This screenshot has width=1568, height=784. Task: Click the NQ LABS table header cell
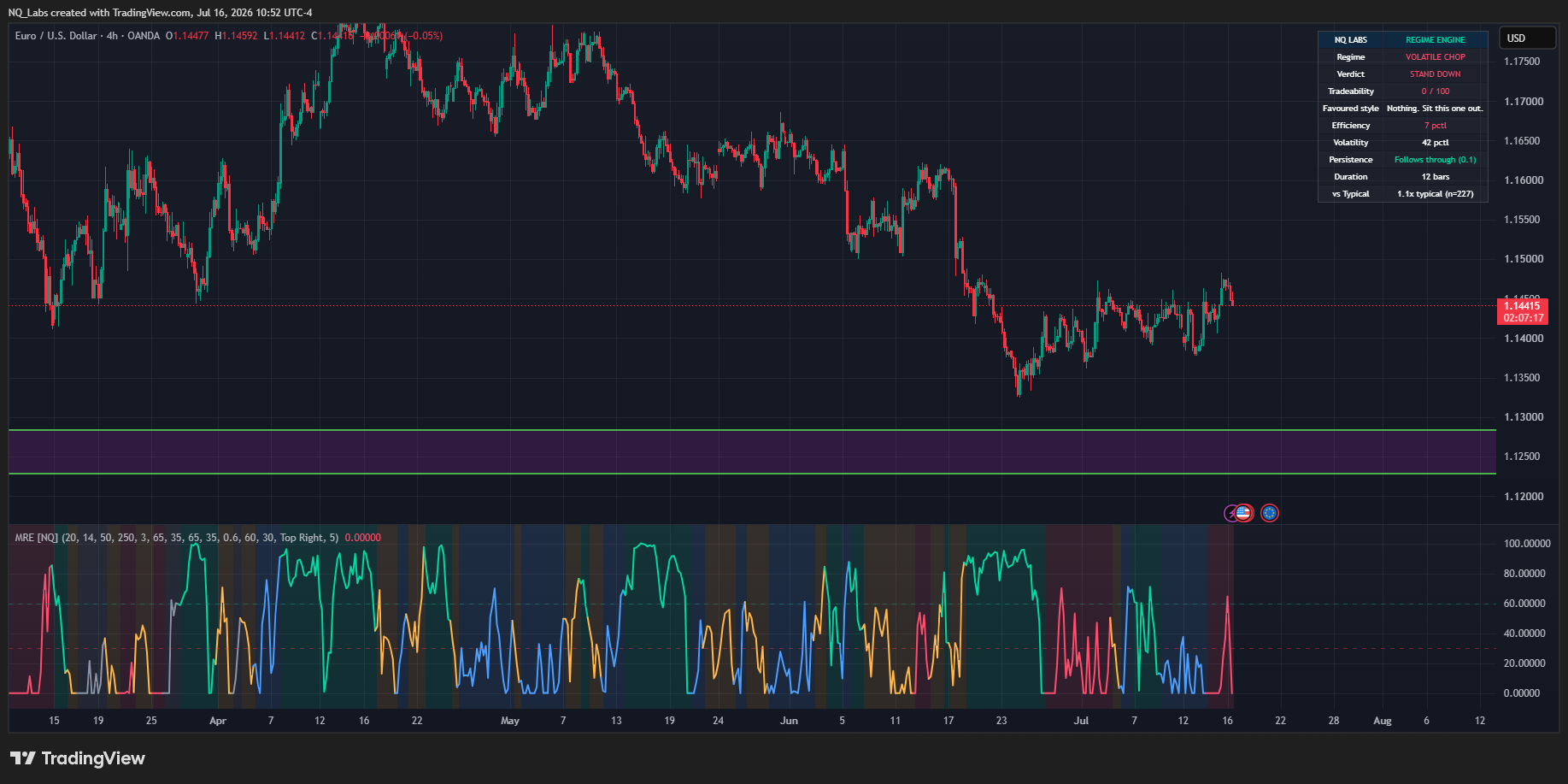[x=1351, y=40]
